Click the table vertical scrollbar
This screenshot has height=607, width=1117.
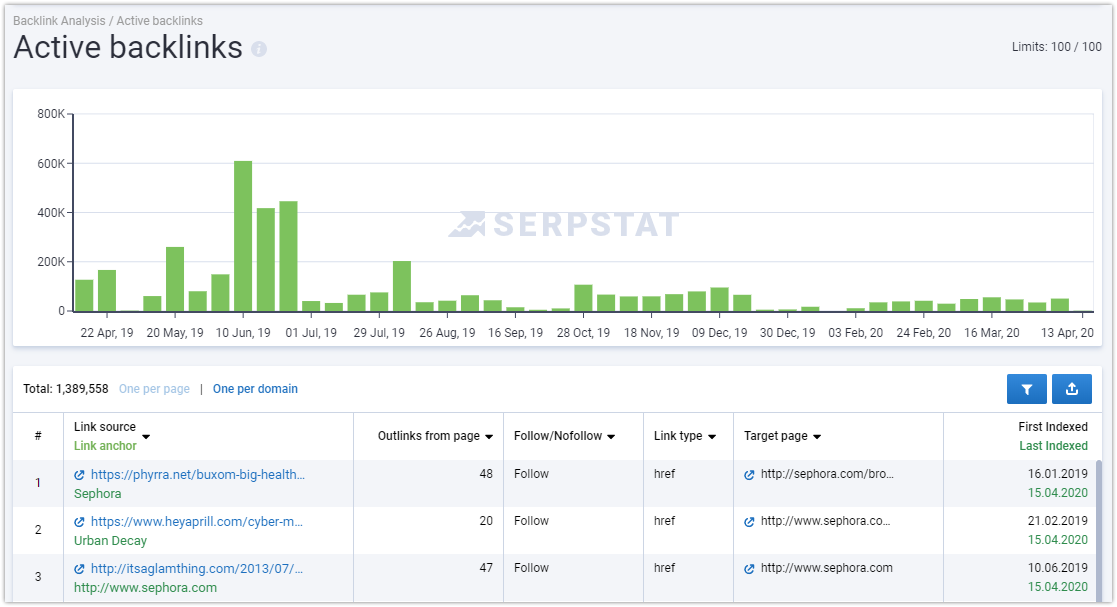[1098, 531]
